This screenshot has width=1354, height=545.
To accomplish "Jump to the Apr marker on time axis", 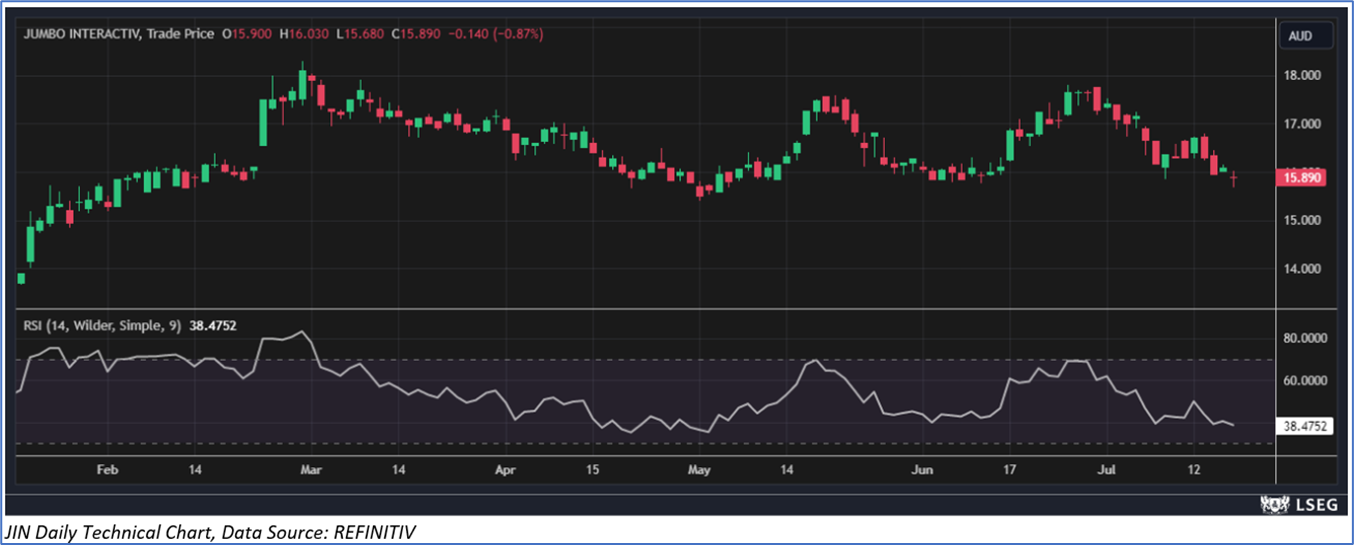I will tap(506, 469).
